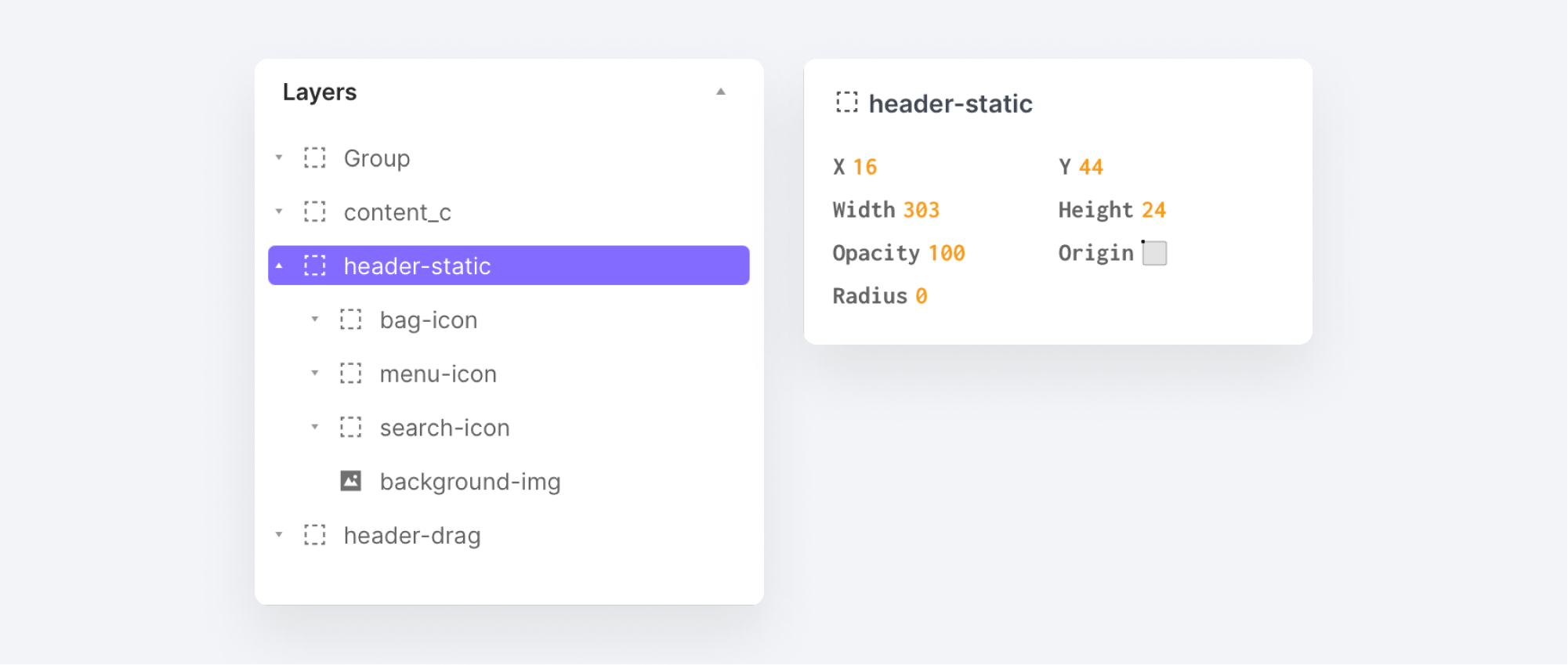Viewport: 1568px width, 665px height.
Task: Select the header-drag layer name
Action: click(x=412, y=536)
